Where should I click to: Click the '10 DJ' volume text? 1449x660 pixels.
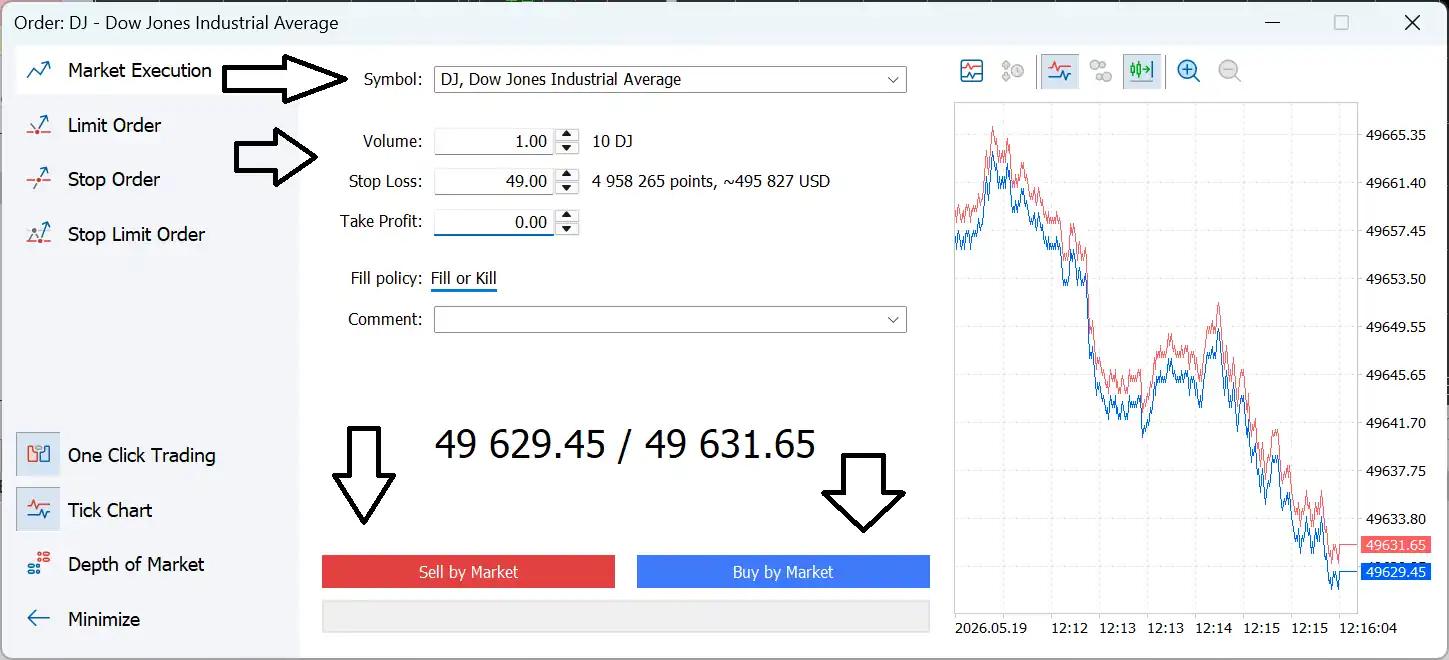pyautogui.click(x=612, y=141)
